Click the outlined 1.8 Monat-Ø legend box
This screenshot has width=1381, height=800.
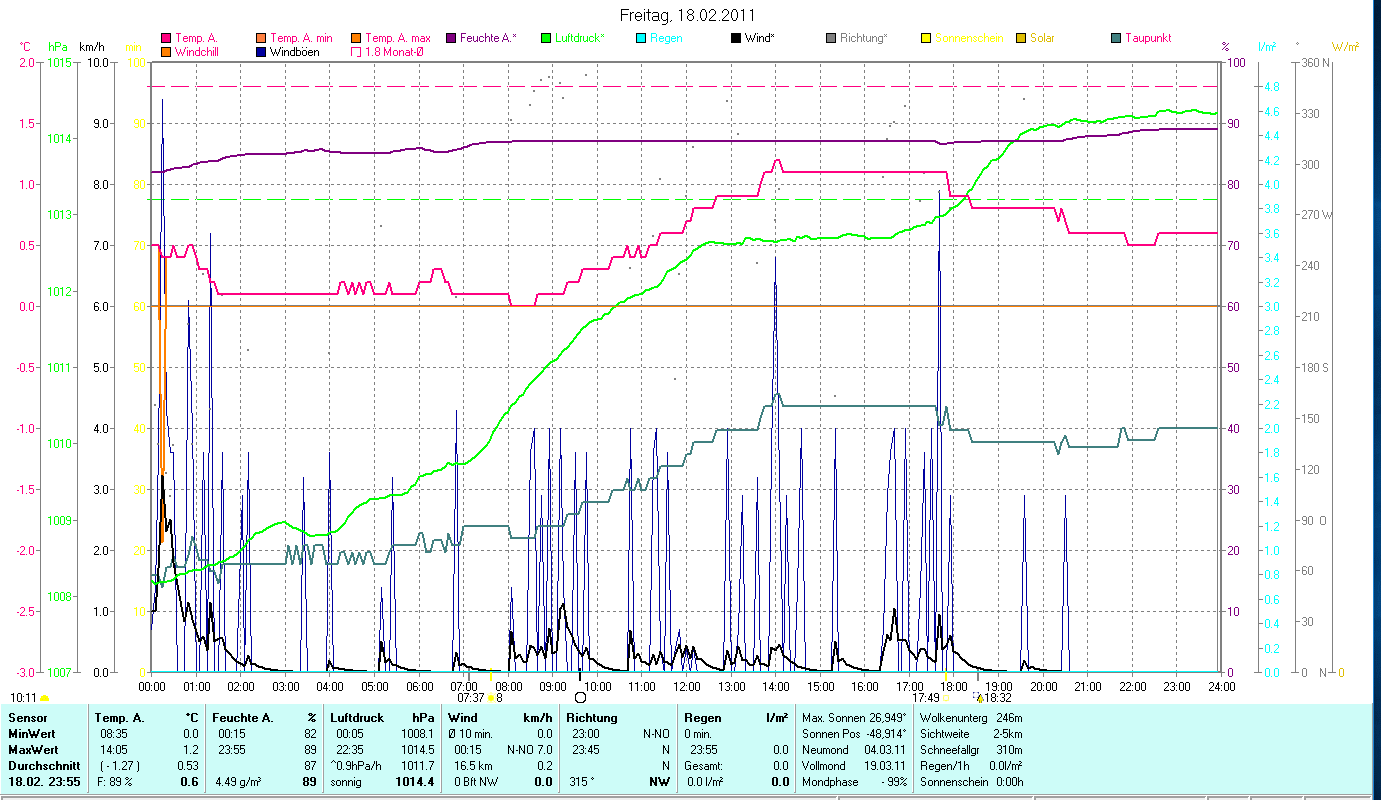356,51
